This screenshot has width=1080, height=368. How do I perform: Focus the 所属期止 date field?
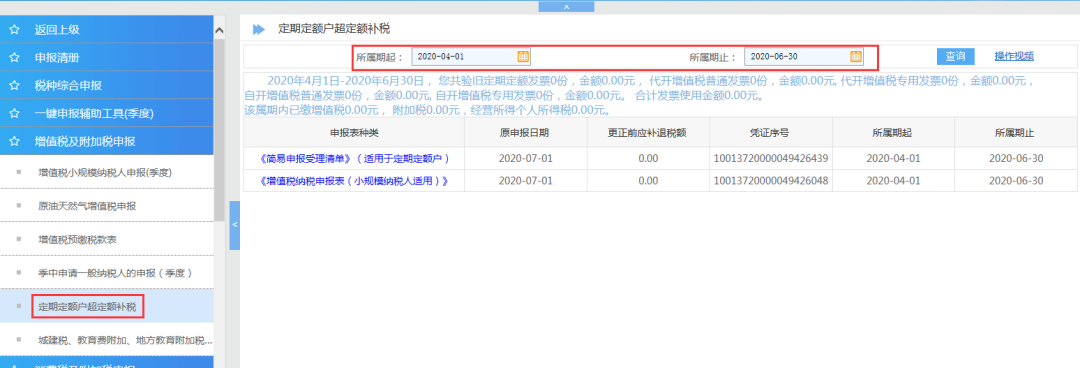tap(803, 57)
